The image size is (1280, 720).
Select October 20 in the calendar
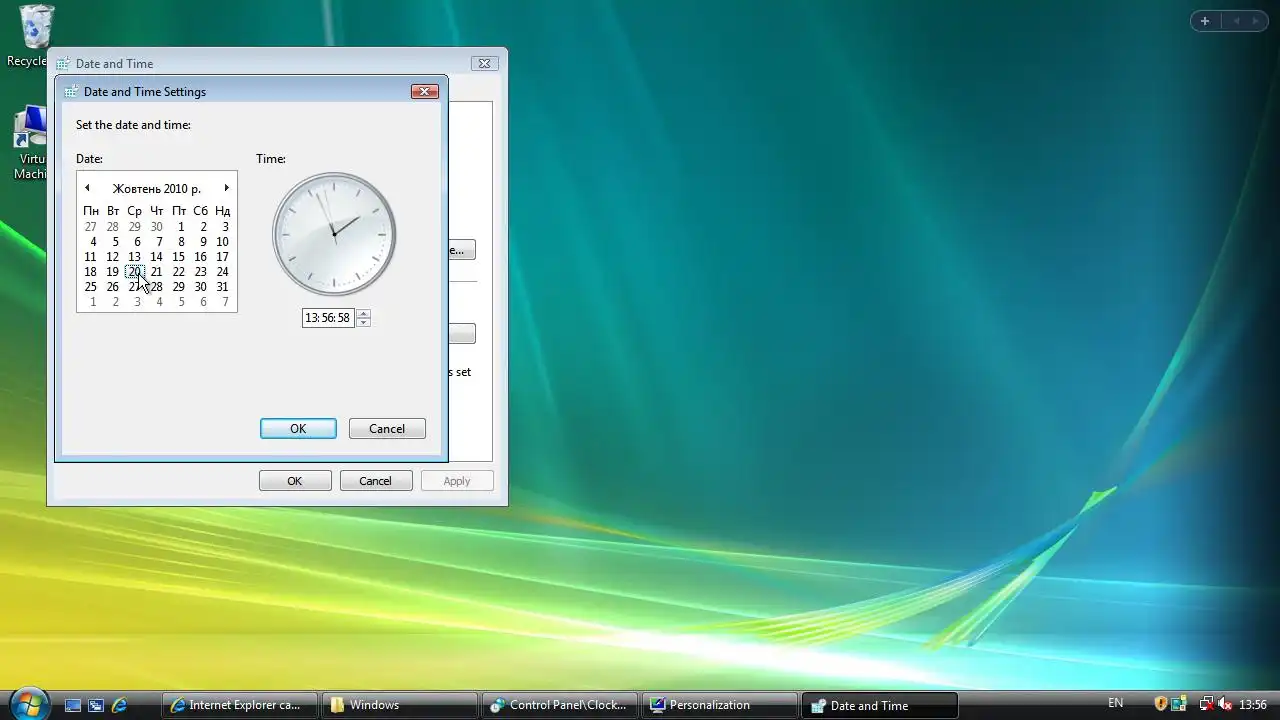click(x=135, y=272)
